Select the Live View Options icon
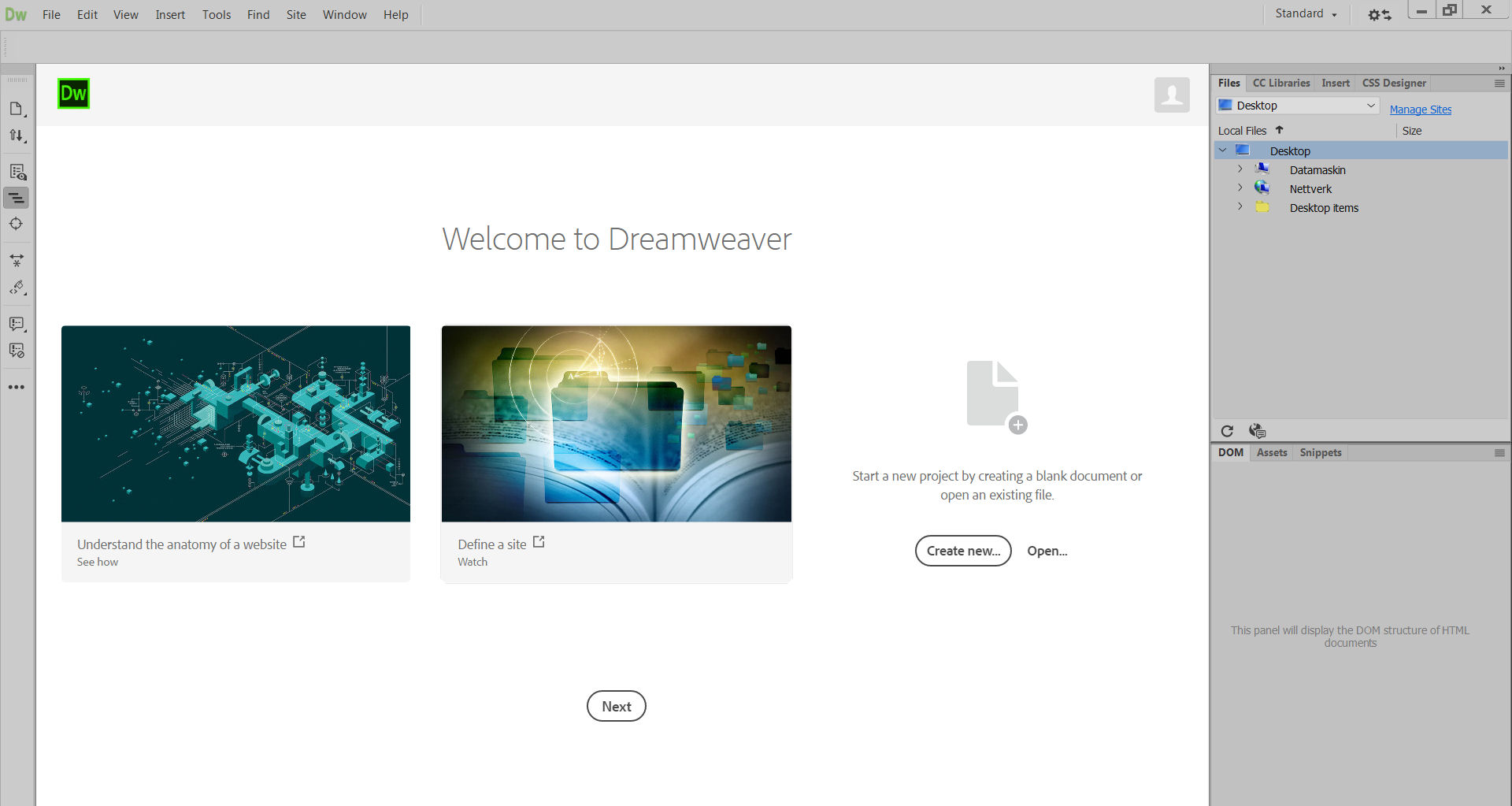1512x806 pixels. 17,172
